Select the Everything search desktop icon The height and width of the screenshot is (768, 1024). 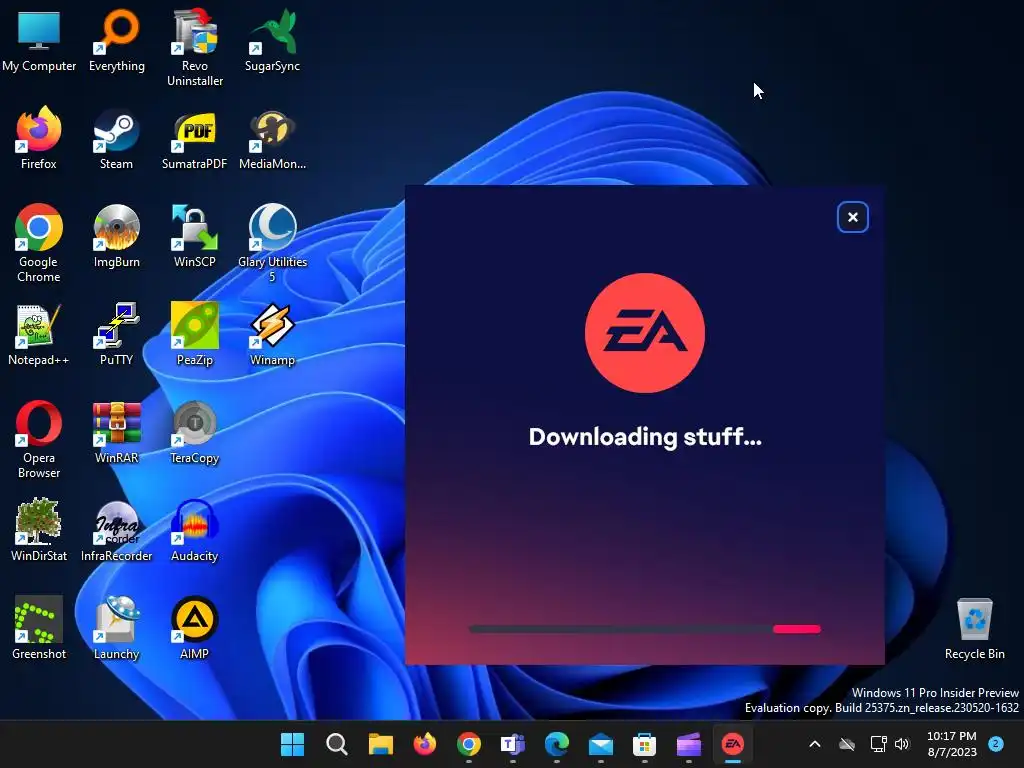click(x=117, y=40)
